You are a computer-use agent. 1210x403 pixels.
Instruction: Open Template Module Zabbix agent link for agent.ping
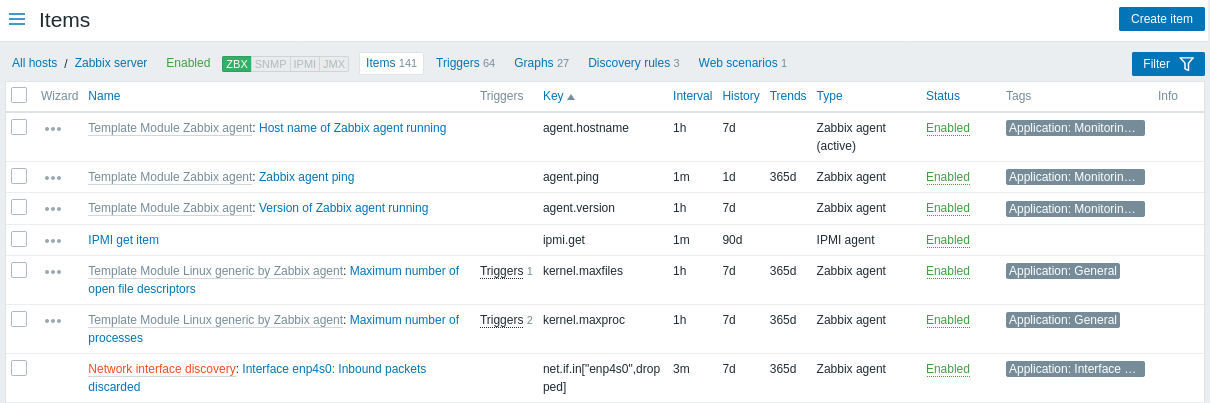pos(170,177)
